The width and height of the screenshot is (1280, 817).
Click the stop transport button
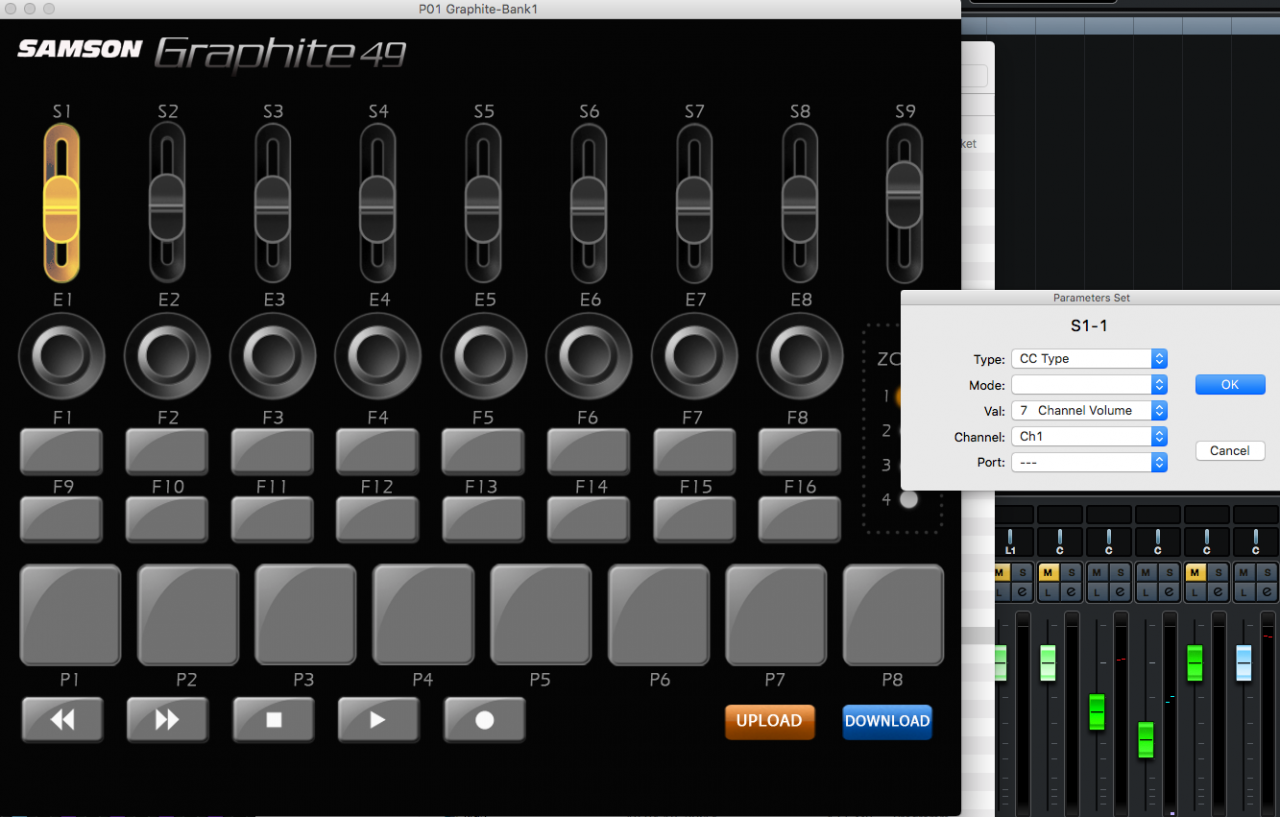[273, 719]
